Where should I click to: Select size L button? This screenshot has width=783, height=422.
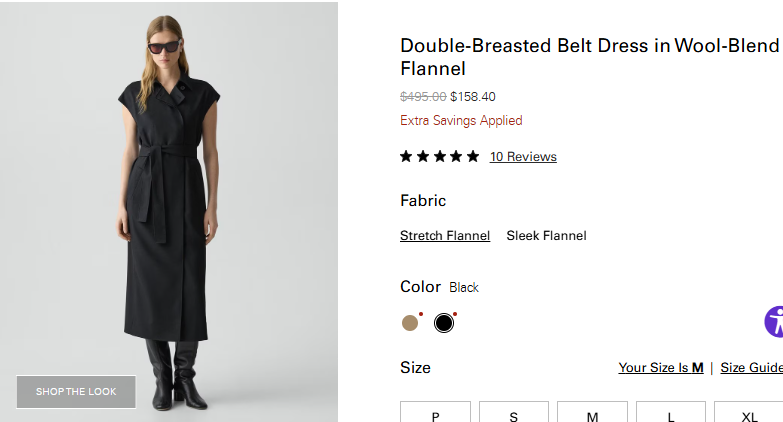click(x=671, y=413)
